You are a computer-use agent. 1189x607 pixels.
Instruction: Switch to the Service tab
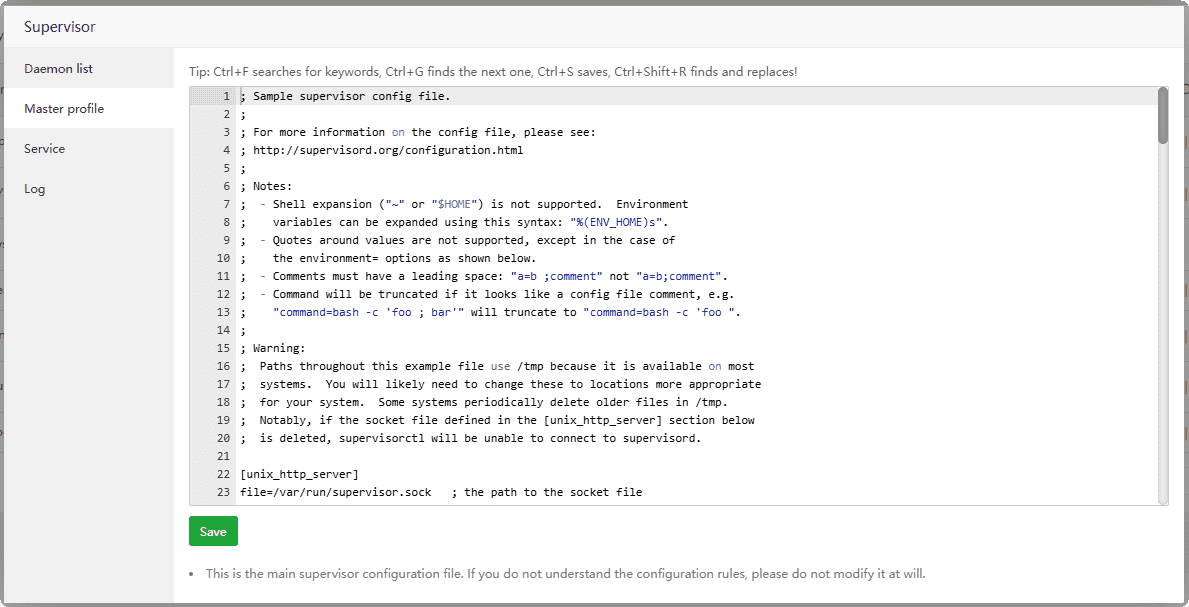(x=44, y=149)
